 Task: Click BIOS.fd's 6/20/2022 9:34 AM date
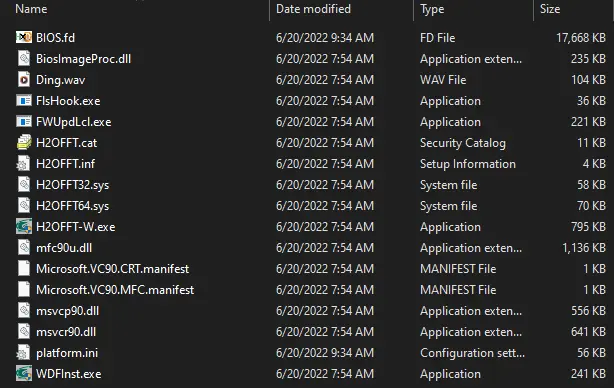click(x=325, y=38)
